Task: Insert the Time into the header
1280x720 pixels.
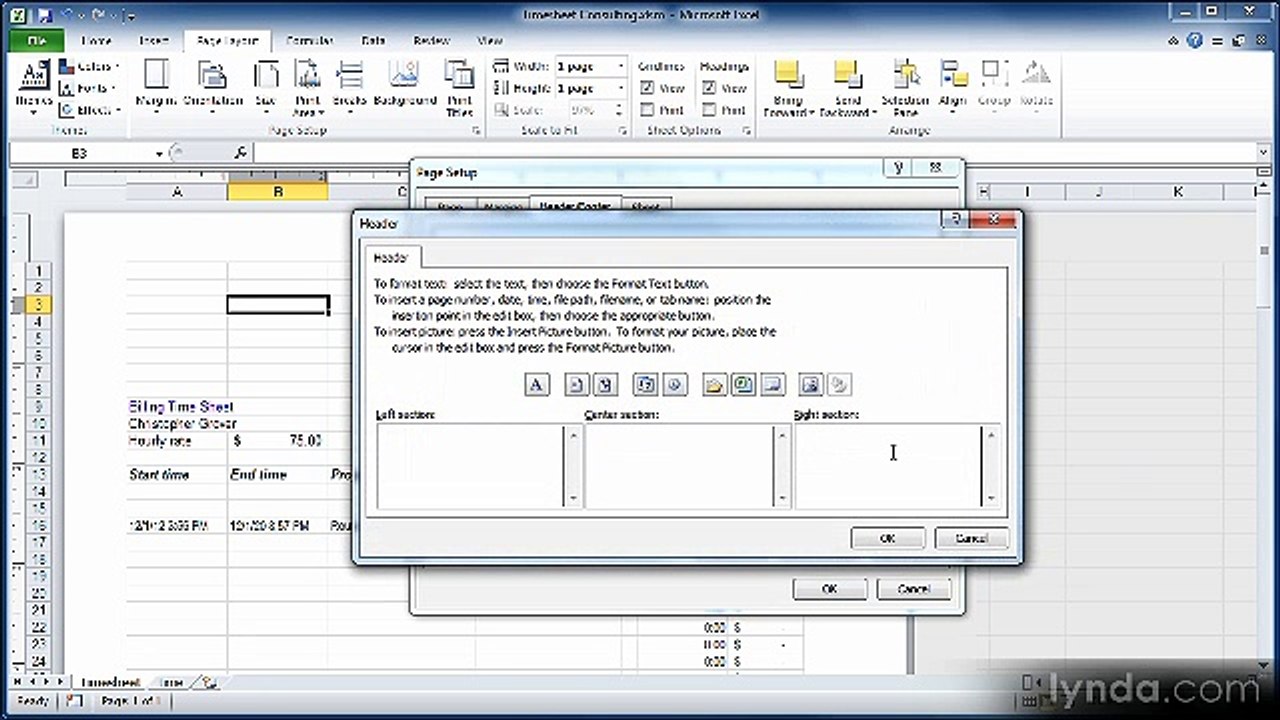Action: (674, 385)
